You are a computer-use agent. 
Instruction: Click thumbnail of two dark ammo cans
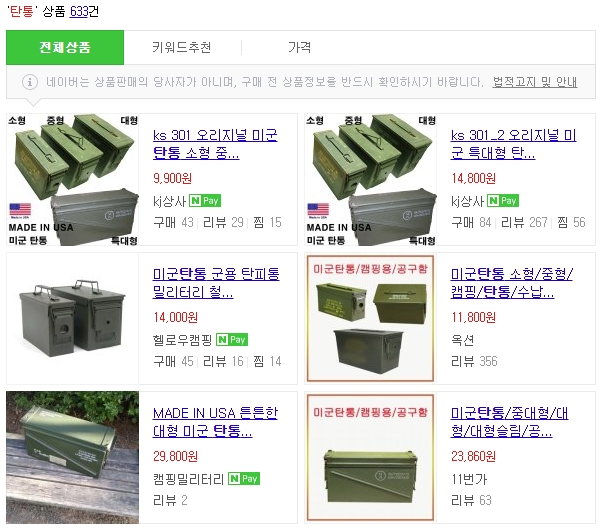pos(72,318)
